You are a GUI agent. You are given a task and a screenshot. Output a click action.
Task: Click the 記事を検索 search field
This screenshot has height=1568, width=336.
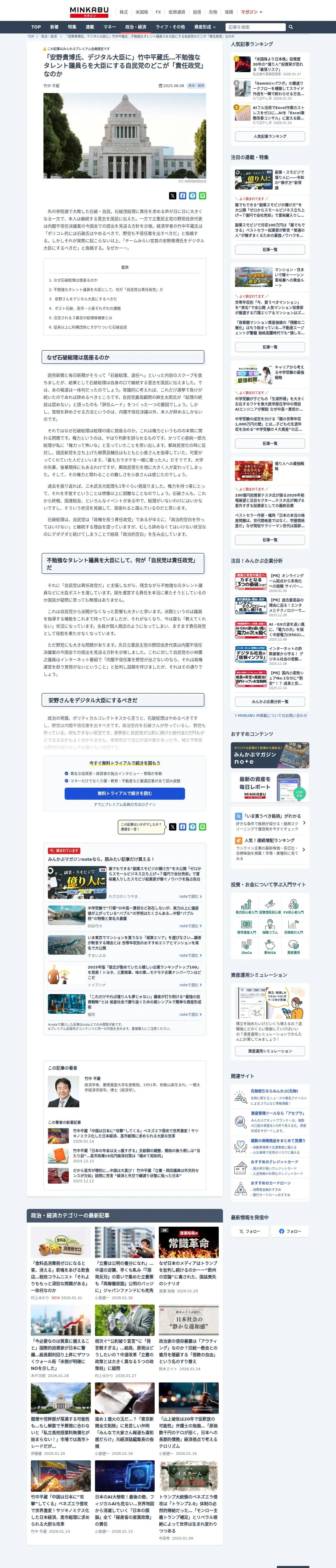(x=255, y=27)
